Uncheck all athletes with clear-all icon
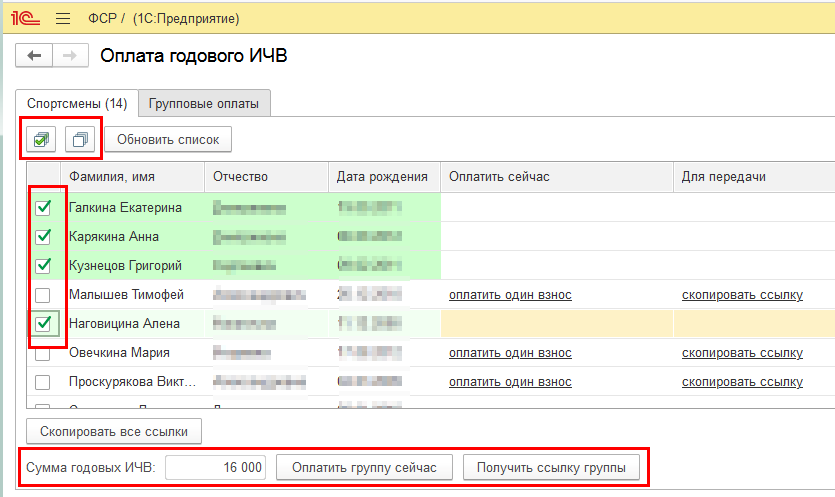Screen dimensions: 835x497 81,139
